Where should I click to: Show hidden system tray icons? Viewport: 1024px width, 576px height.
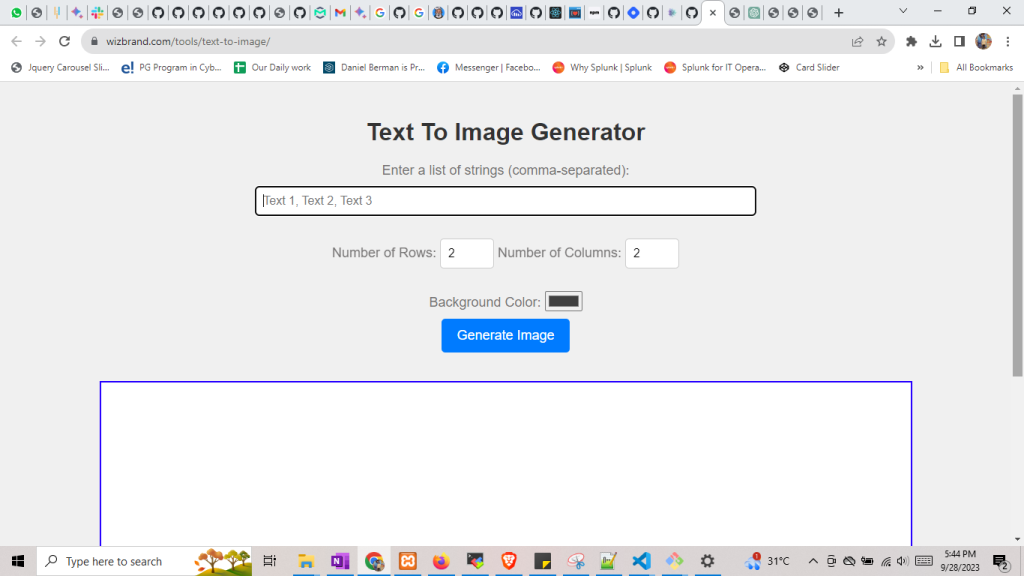tap(813, 561)
